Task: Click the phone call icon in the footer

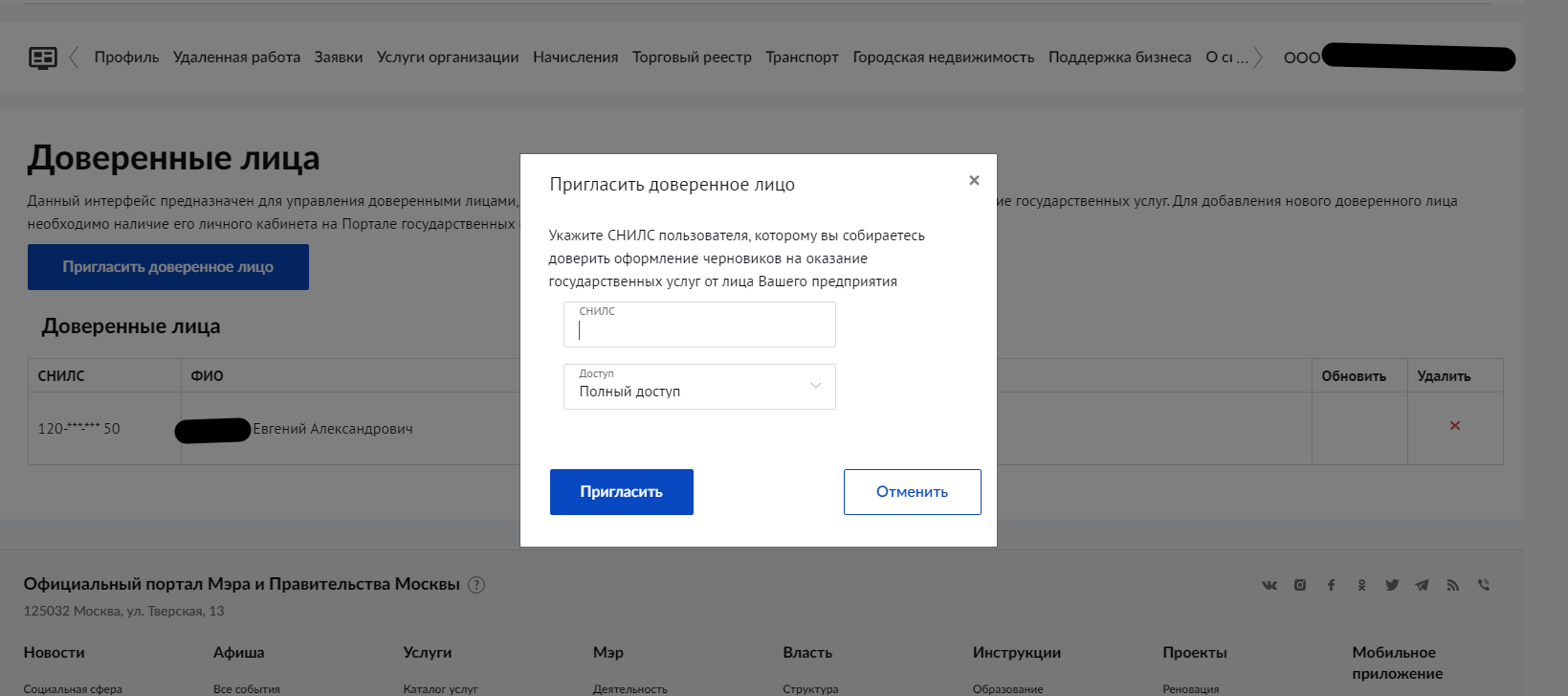Action: [x=1484, y=585]
